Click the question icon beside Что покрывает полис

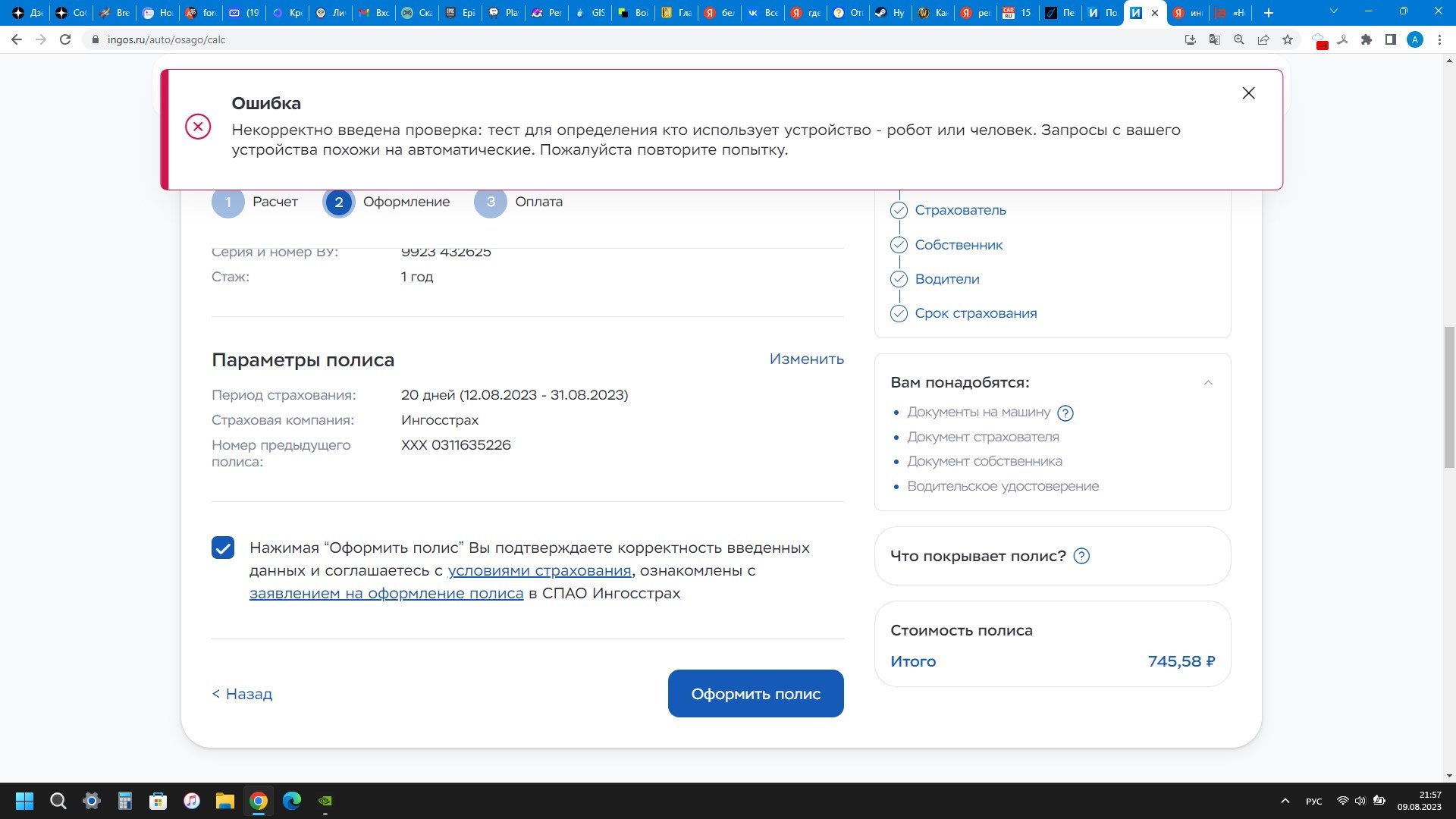pos(1081,556)
